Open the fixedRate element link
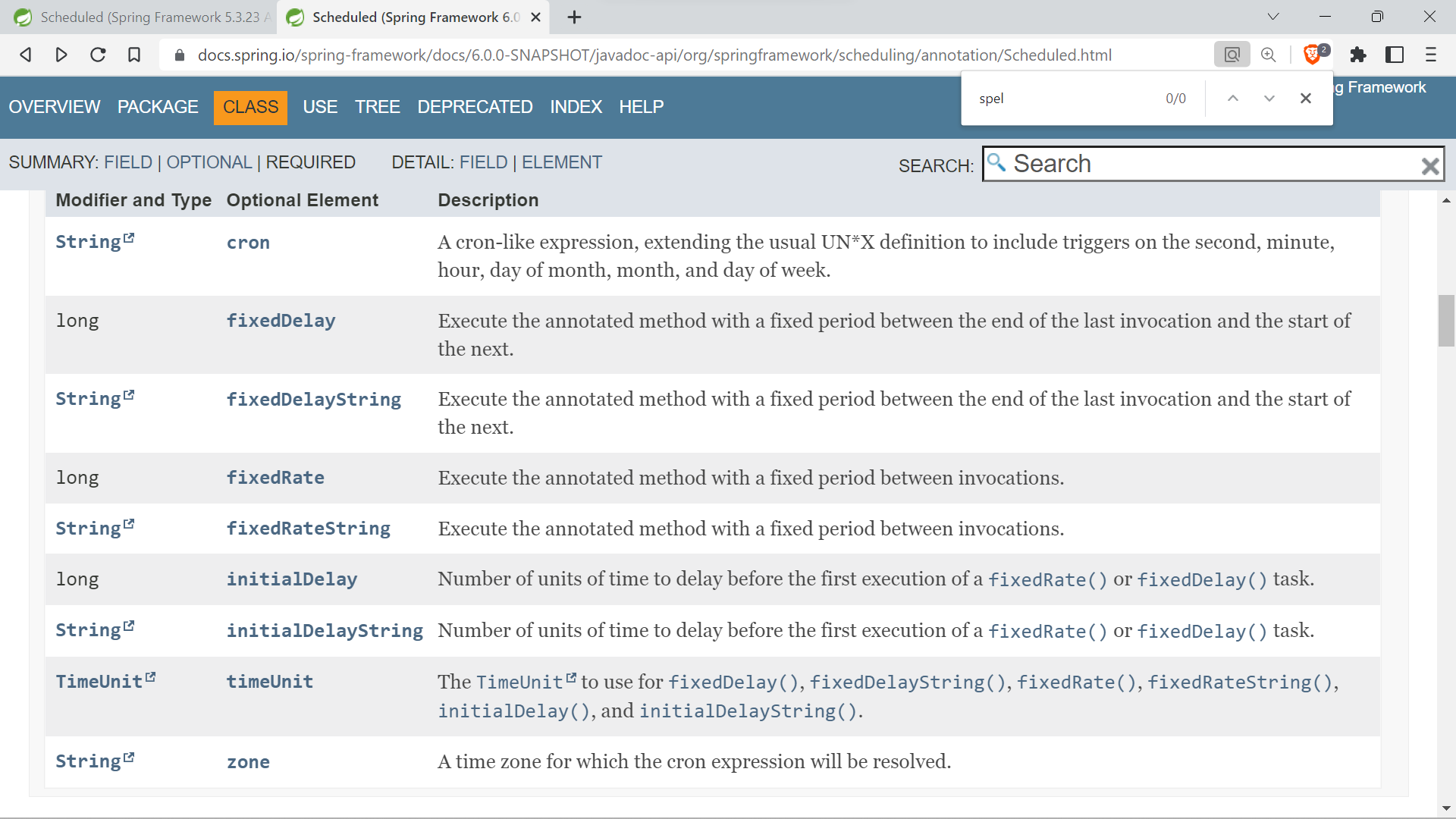This screenshot has width=1456, height=819. click(x=275, y=478)
